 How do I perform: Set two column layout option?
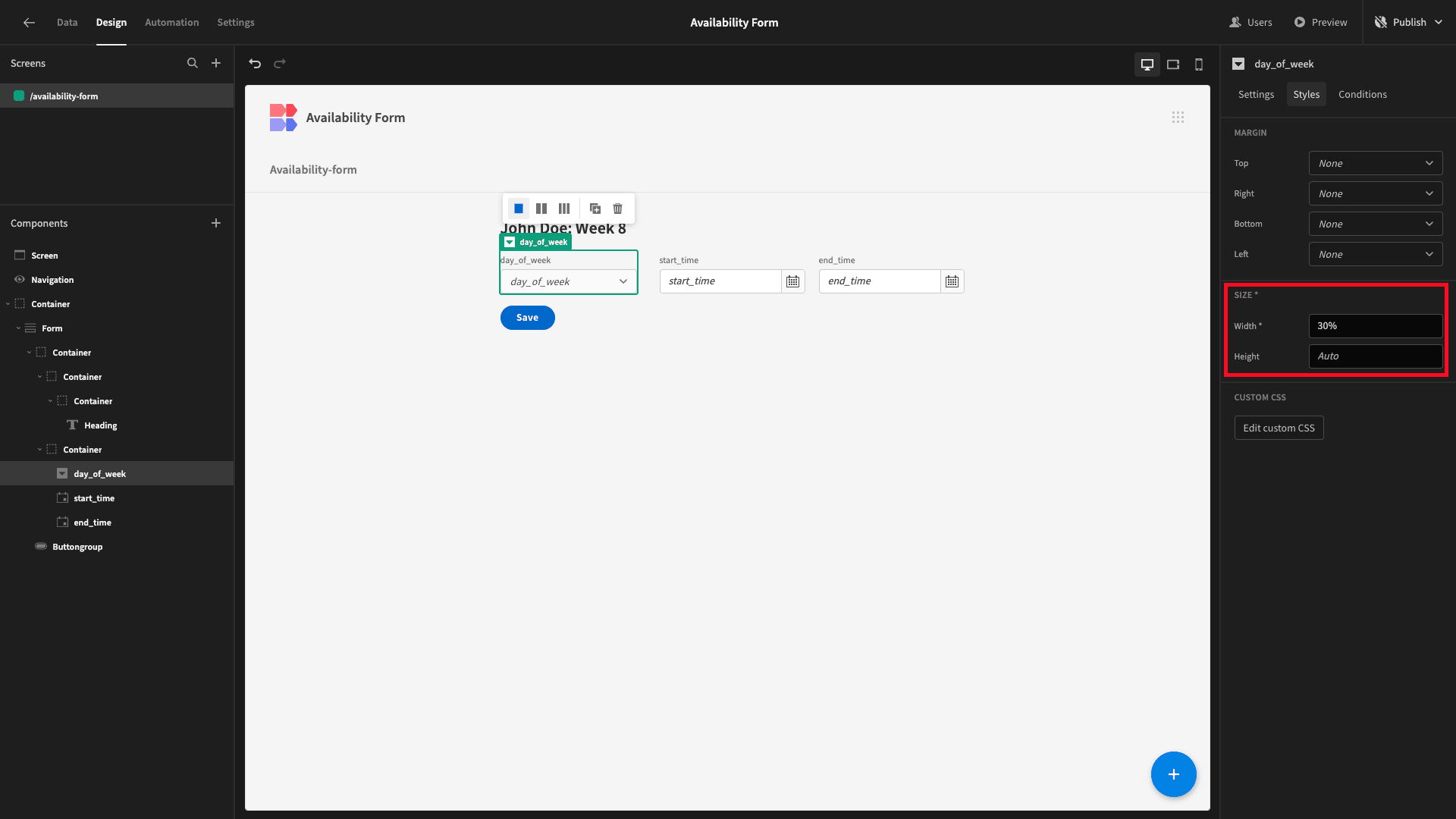541,209
